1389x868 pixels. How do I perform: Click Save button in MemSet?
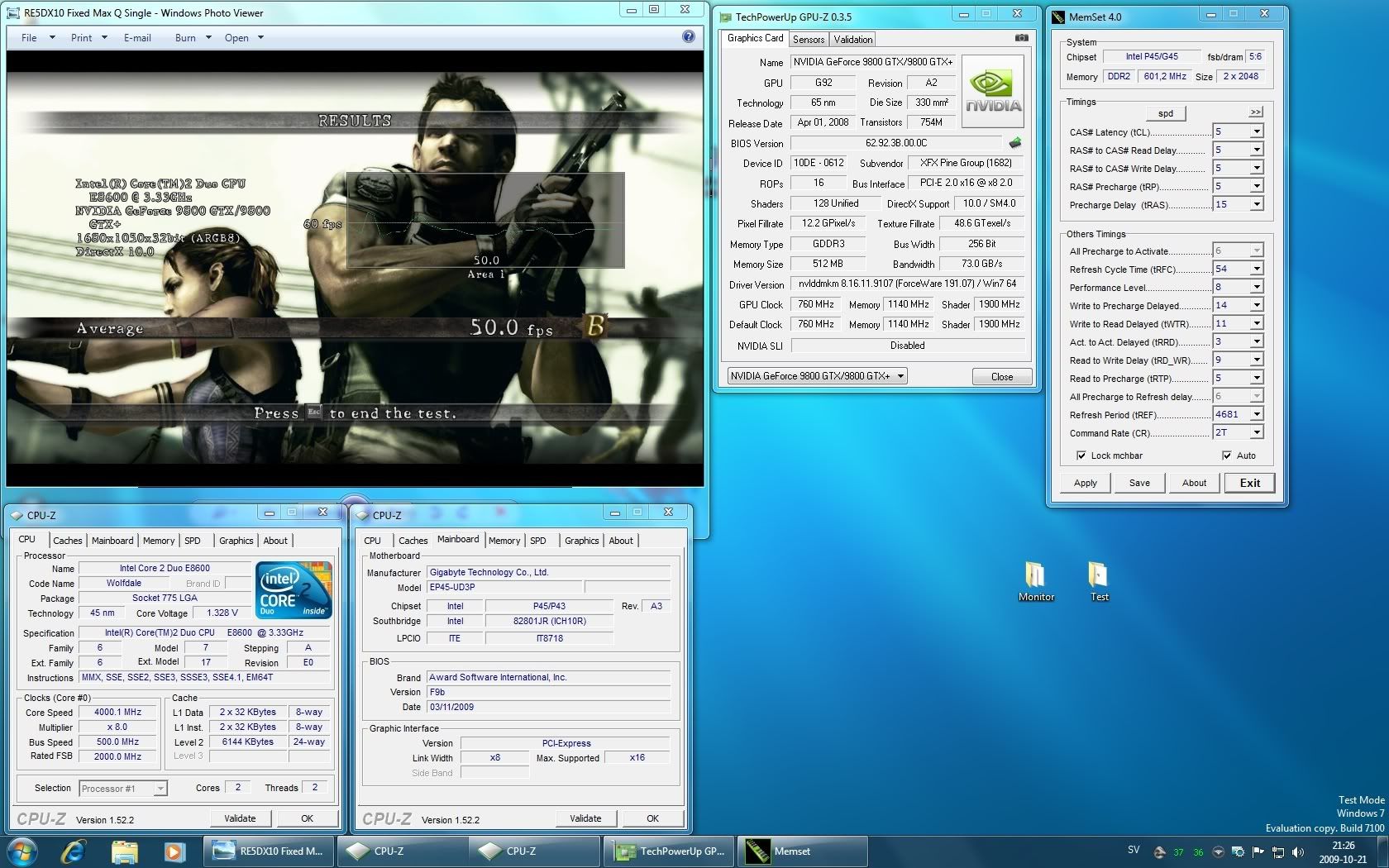coord(1139,483)
